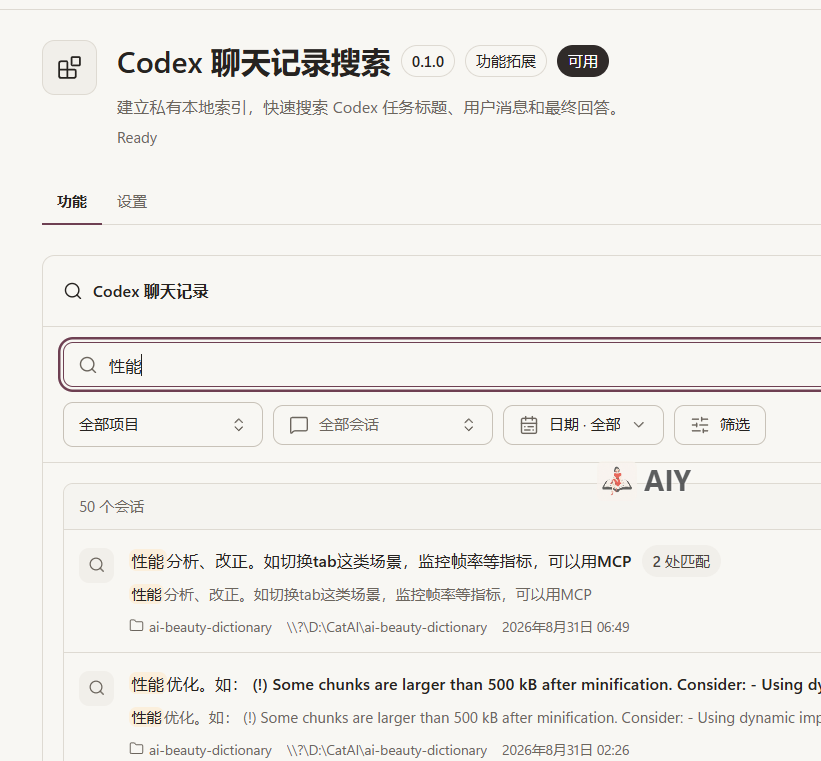Click the 功能拓展 tag badge
This screenshot has width=821, height=761.
coord(506,61)
